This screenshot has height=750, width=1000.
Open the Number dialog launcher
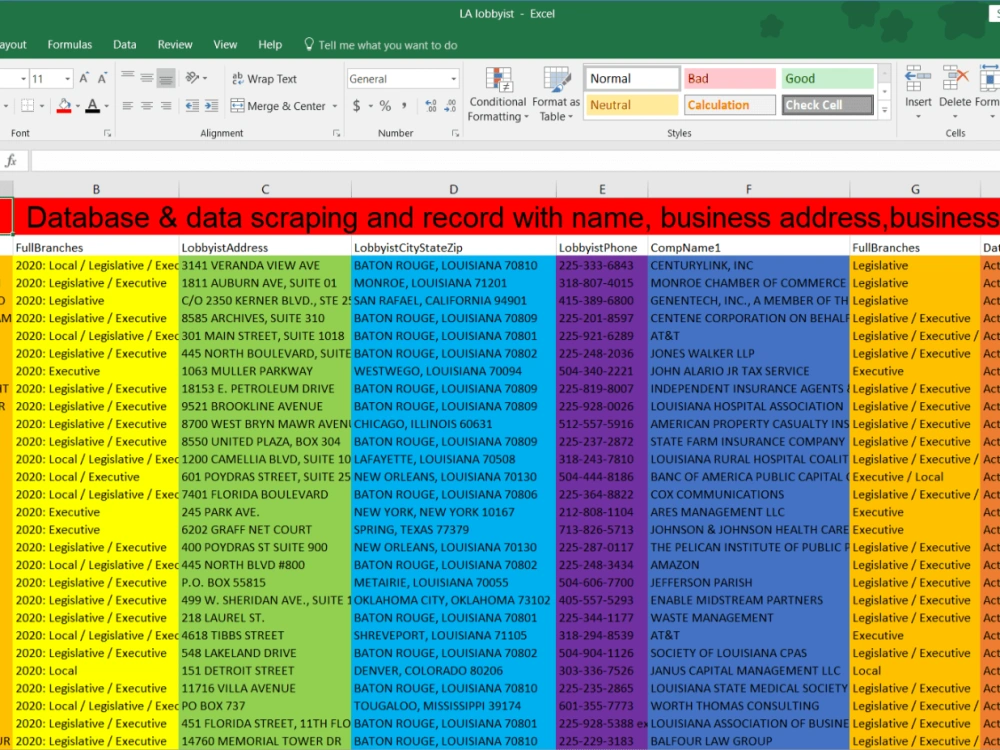[455, 133]
